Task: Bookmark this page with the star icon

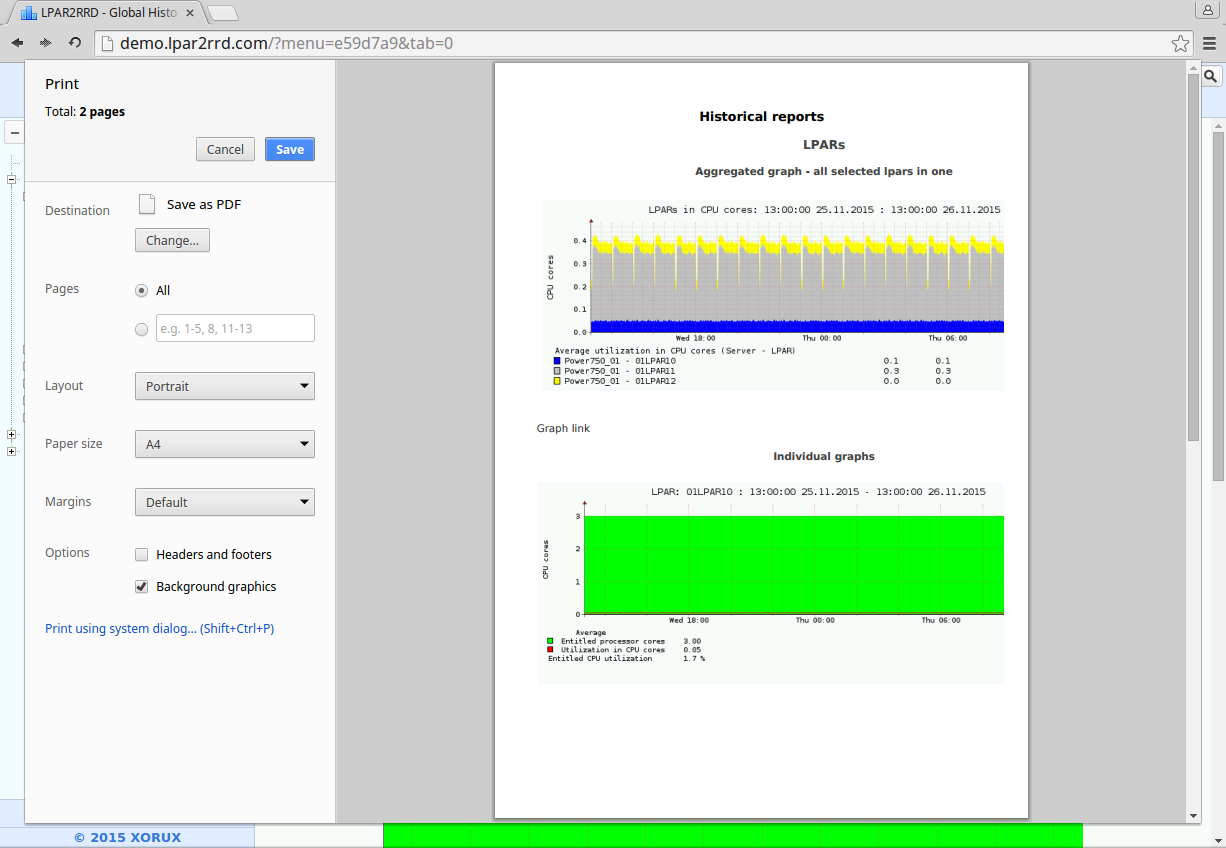Action: pyautogui.click(x=1180, y=44)
